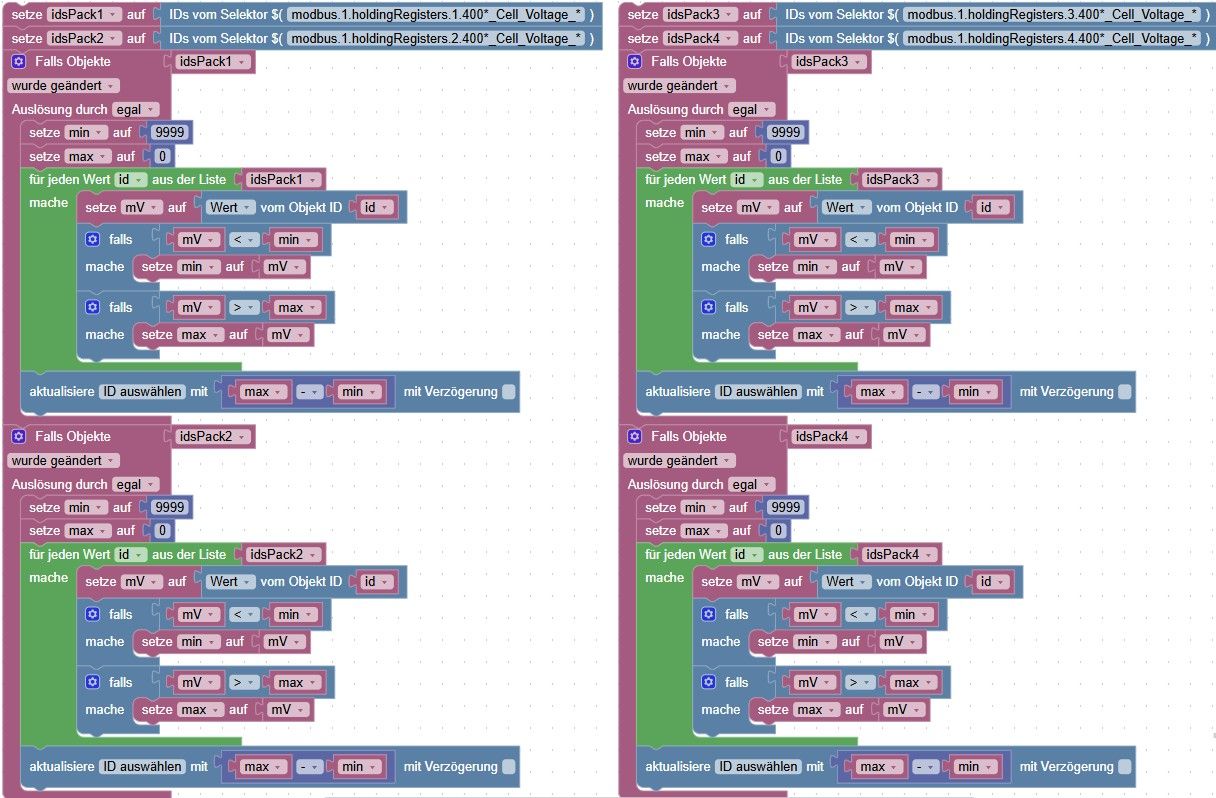Edit selector text 'modbus.1.holdingRegisters.4.400*_Cell_Voltage_*'
The width and height of the screenshot is (1216, 798).
(1050, 38)
